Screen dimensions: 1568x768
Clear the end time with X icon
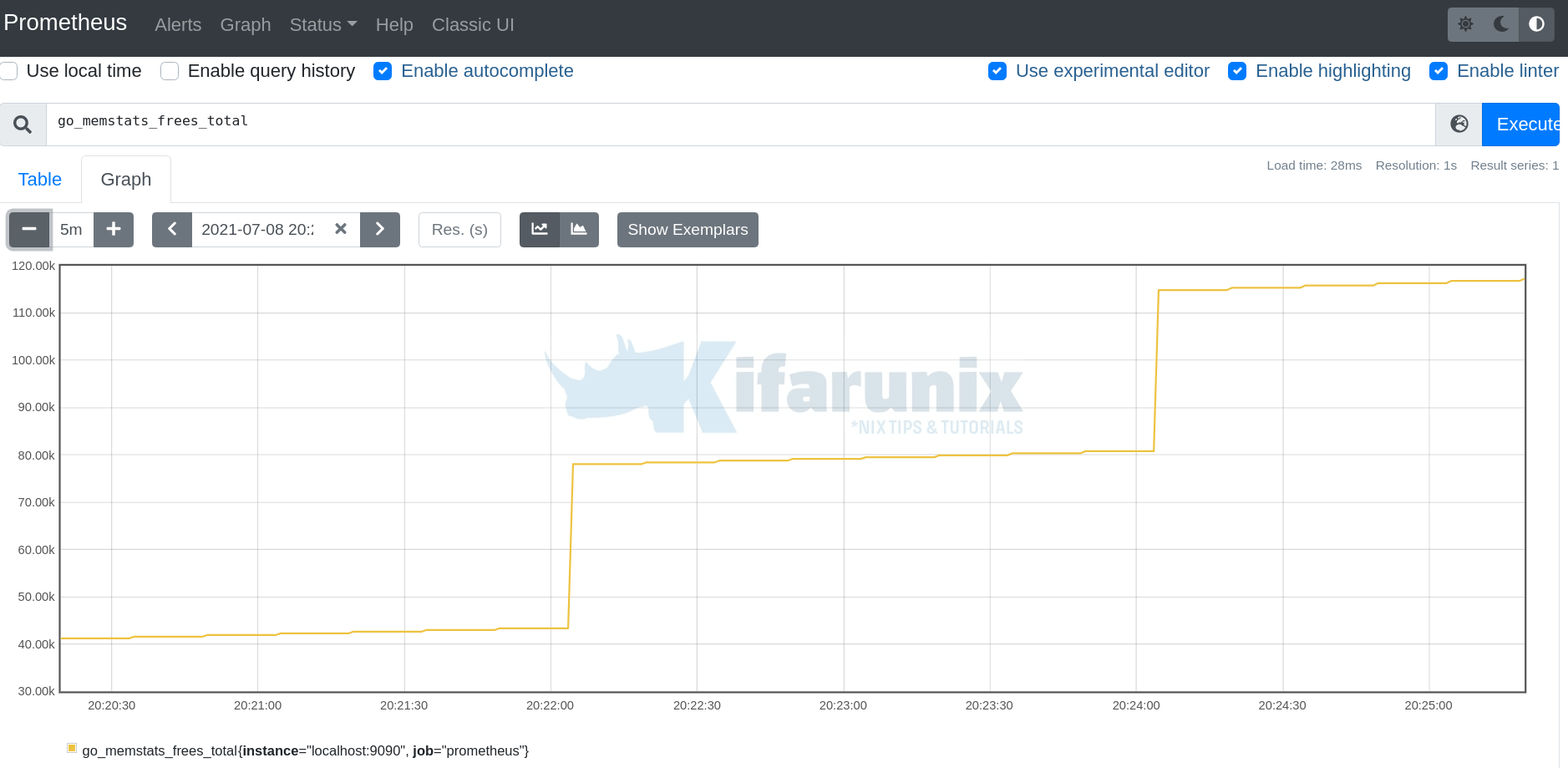coord(341,229)
